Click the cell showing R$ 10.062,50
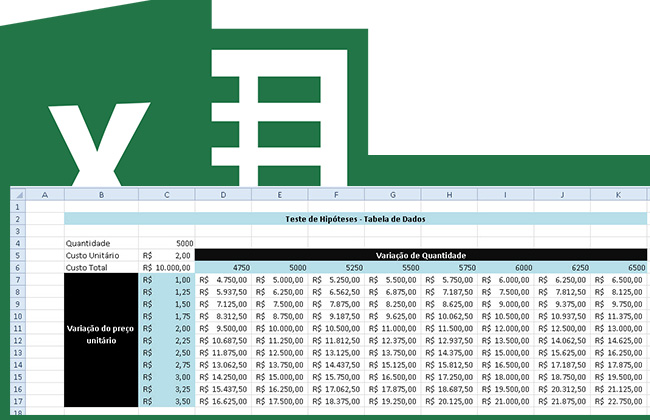The height and width of the screenshot is (420, 650). tap(449, 316)
